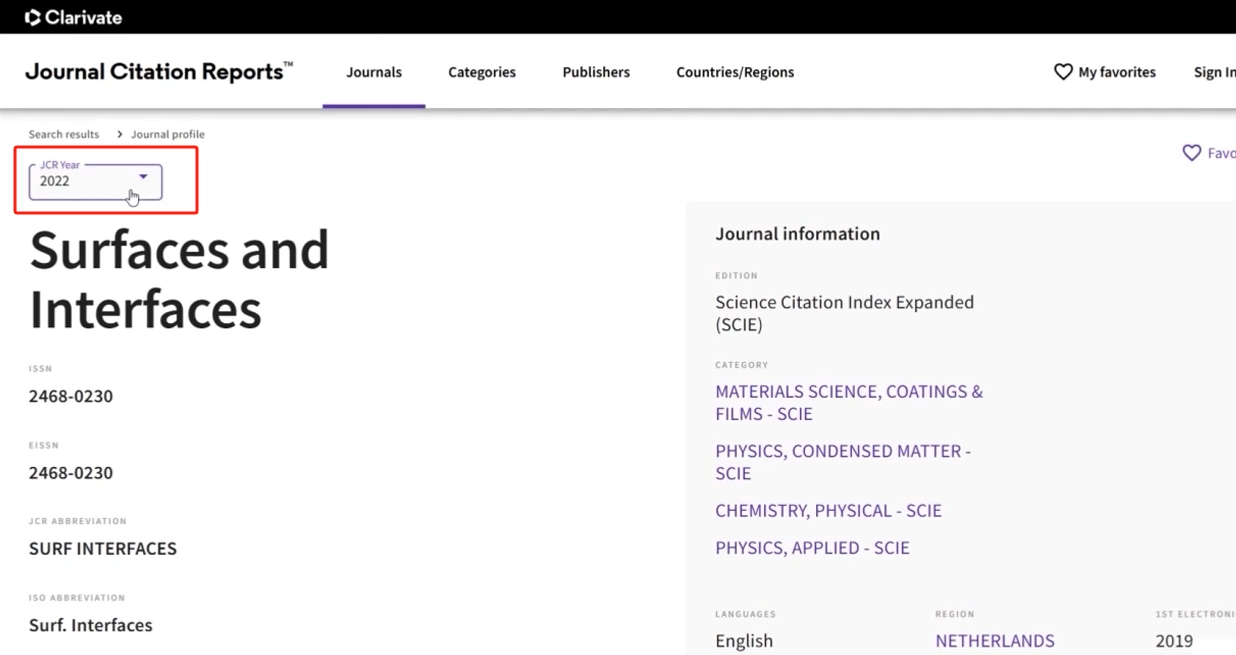Open the JCR Year dropdown
The height and width of the screenshot is (655, 1236).
pyautogui.click(x=95, y=181)
